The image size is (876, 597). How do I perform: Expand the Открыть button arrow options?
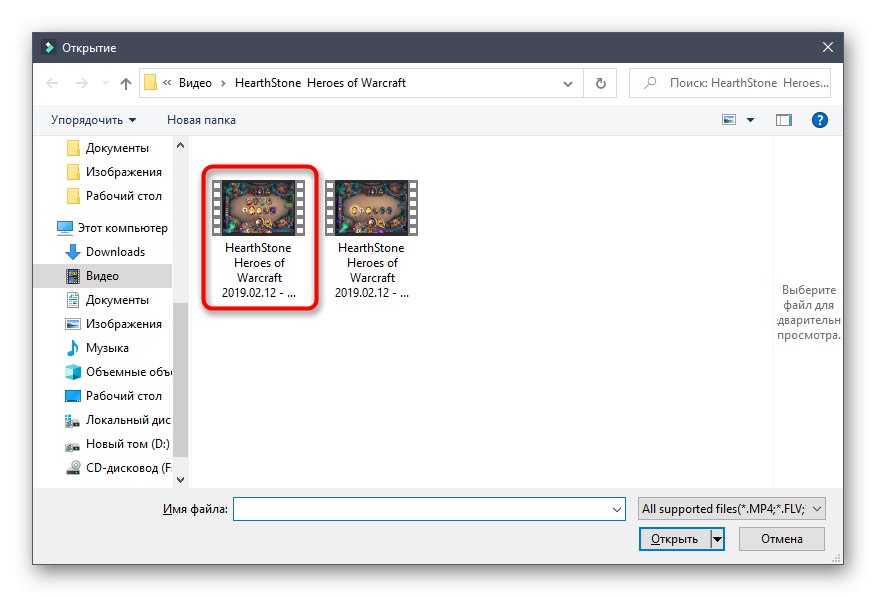(717, 539)
